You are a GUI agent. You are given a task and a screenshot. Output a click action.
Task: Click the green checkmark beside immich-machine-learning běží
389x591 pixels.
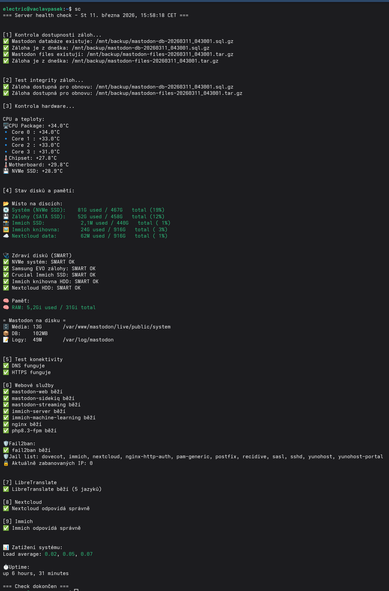[x=6, y=418]
